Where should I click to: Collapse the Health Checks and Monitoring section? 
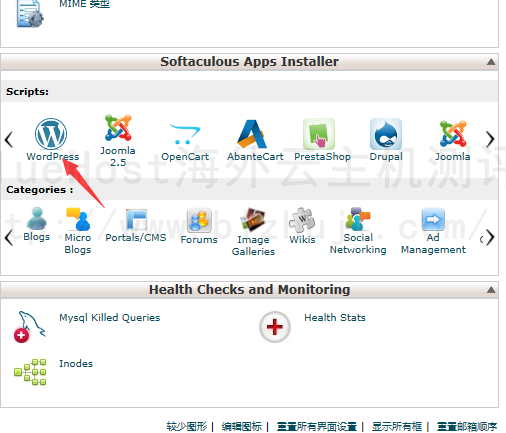[x=491, y=290]
